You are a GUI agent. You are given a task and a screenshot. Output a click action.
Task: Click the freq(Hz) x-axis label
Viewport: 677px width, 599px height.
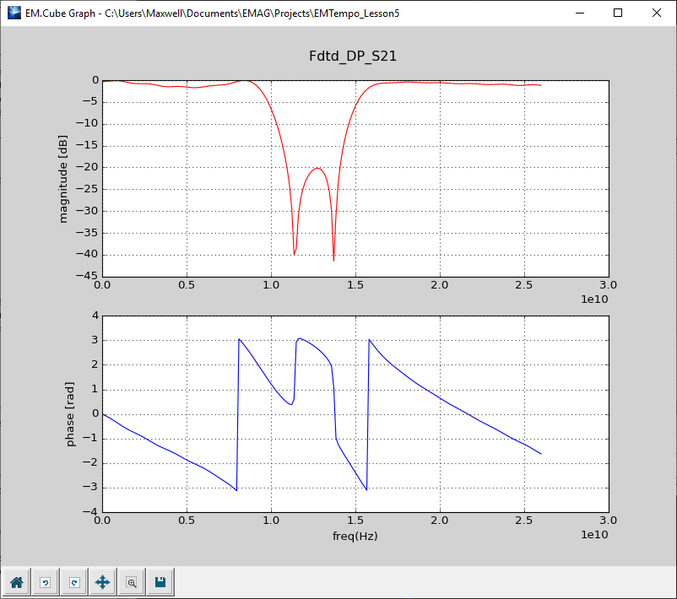coord(354,535)
